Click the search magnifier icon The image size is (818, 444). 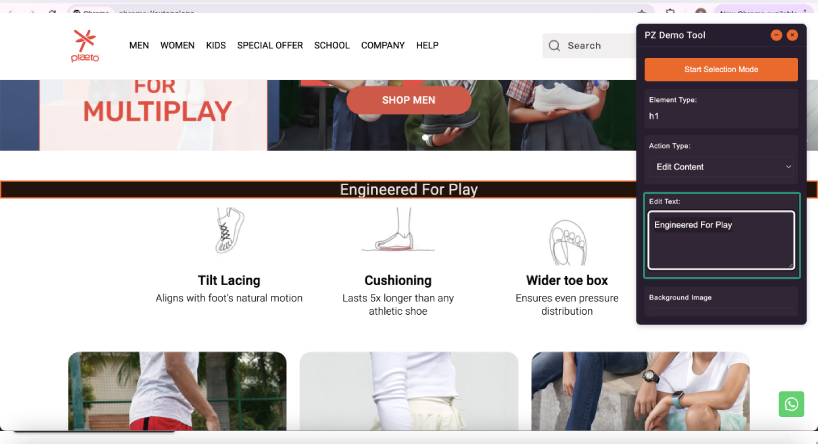click(555, 46)
